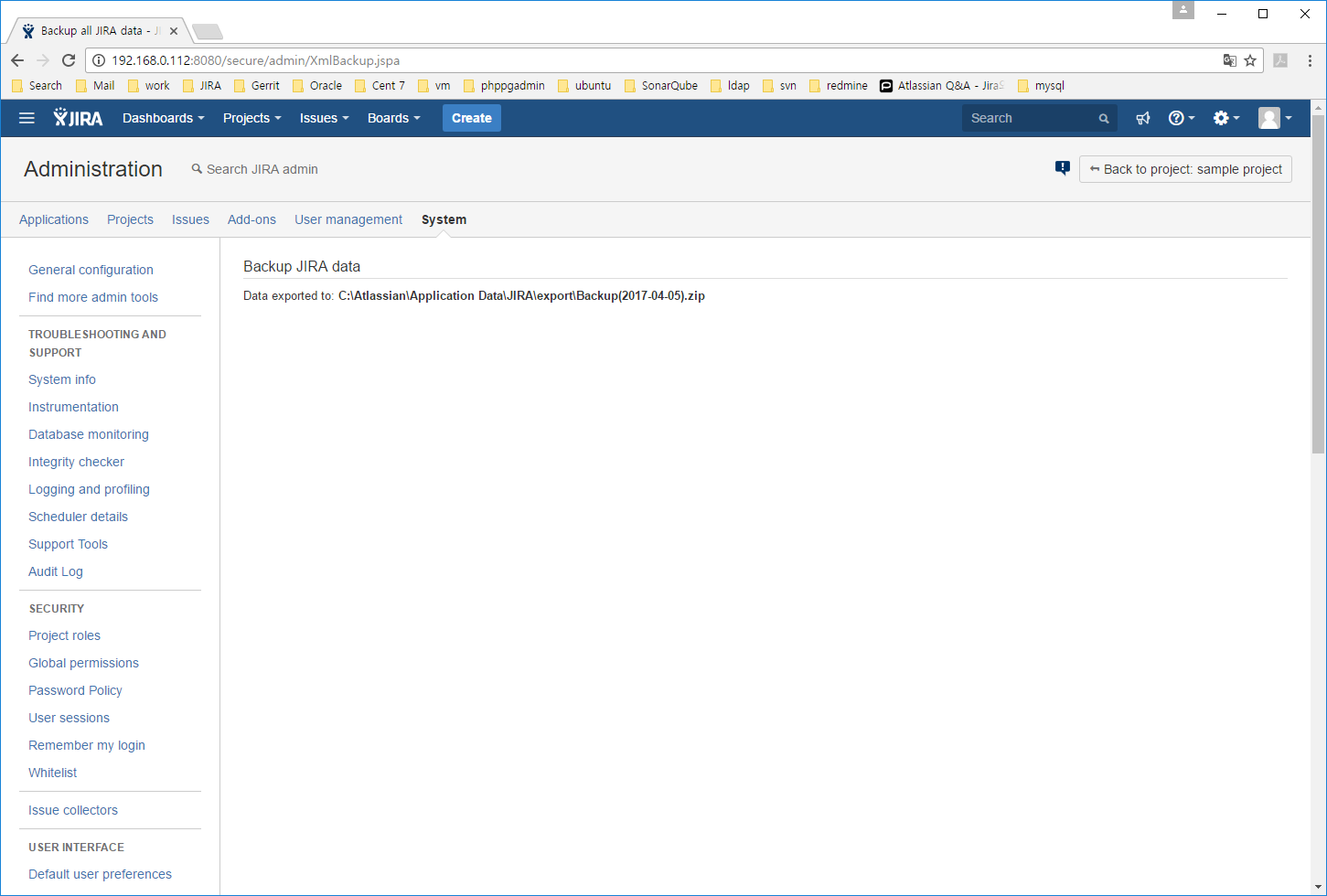Open Whitelist settings
This screenshot has width=1327, height=896.
53,773
